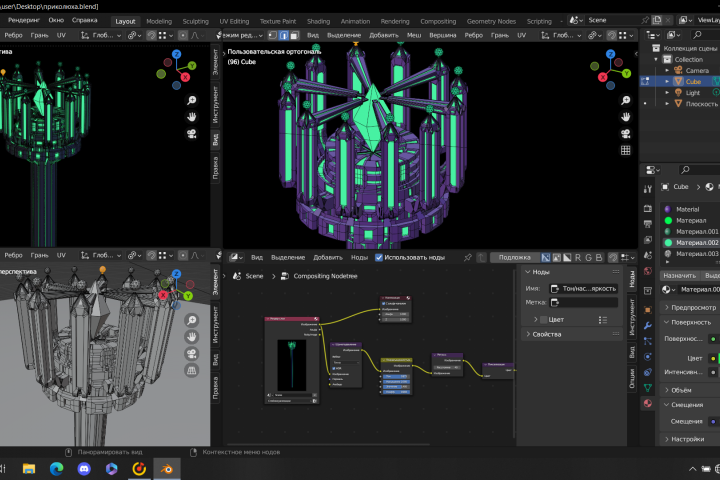
Task: Toggle the 'Подложка' backdrop button
Action: click(515, 257)
